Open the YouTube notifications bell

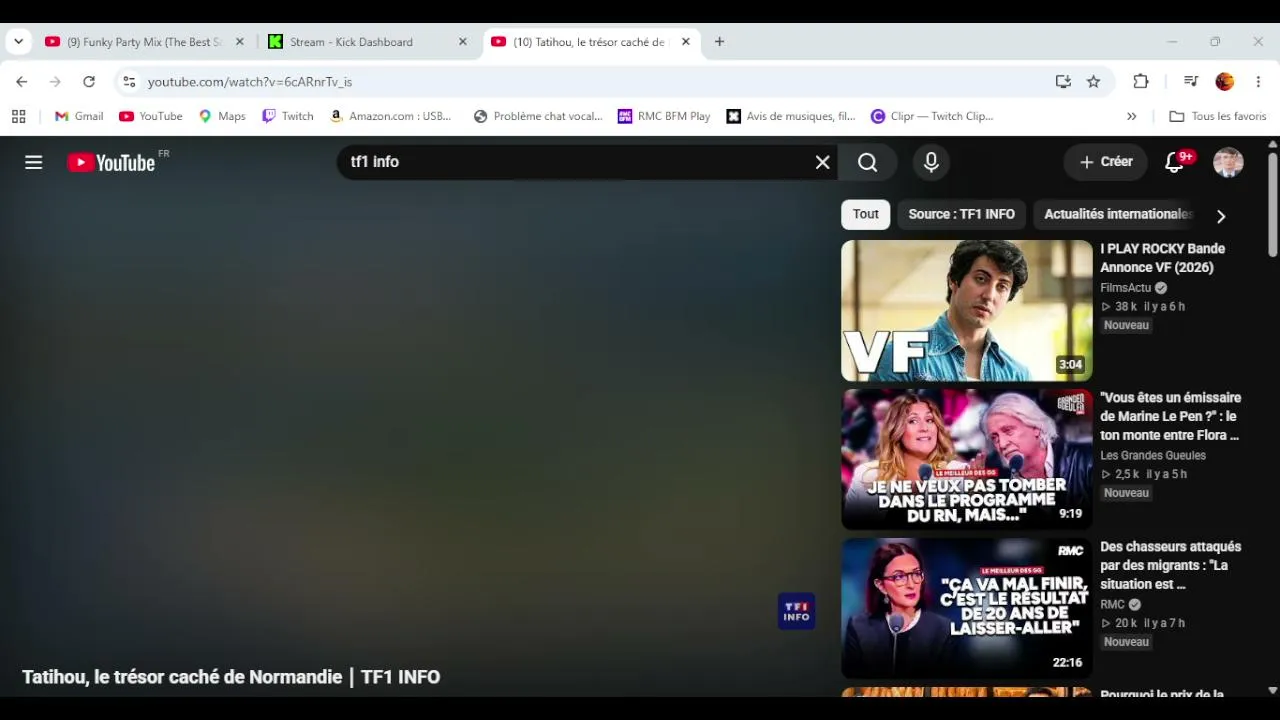pyautogui.click(x=1175, y=162)
